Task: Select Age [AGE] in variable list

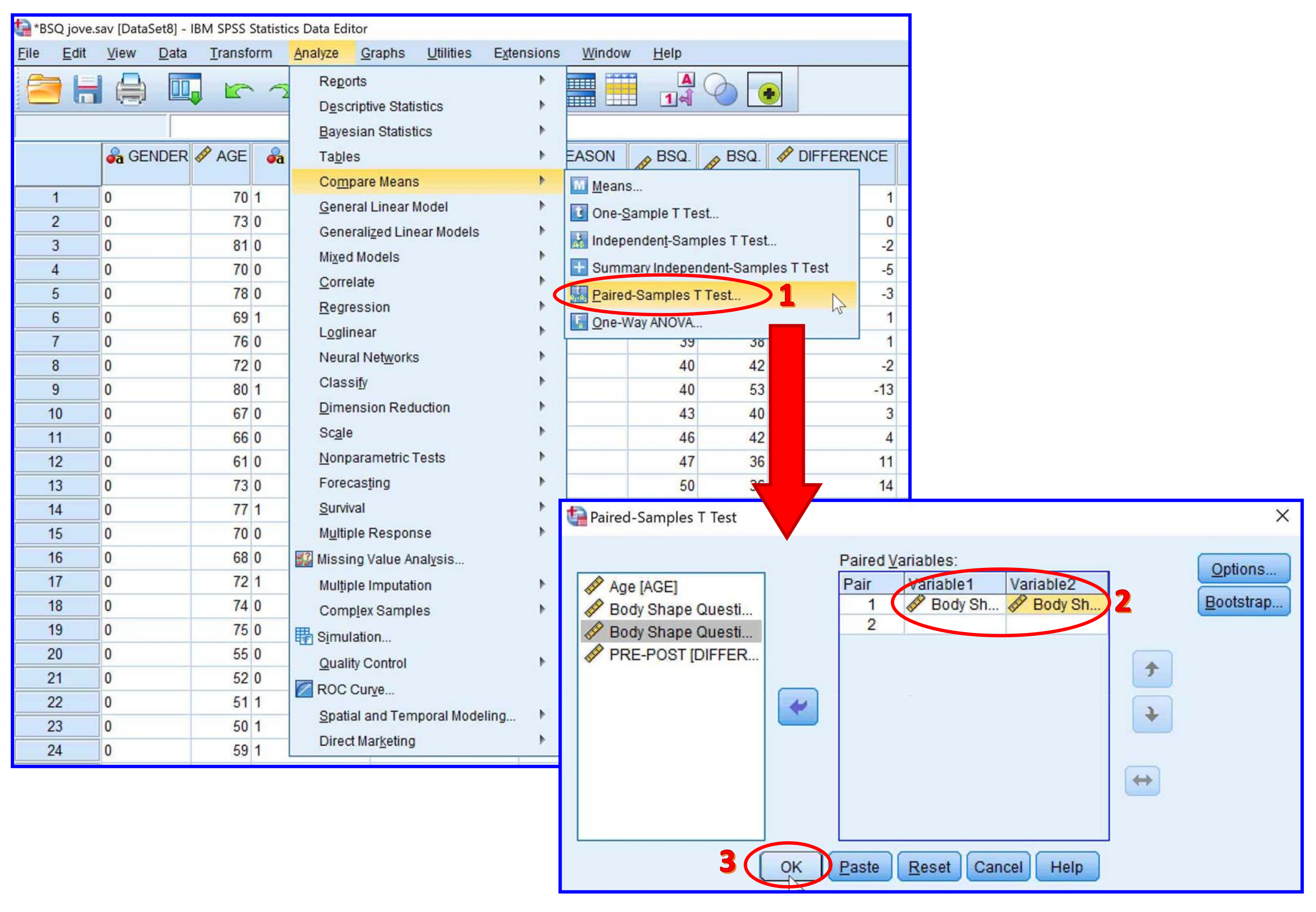Action: pos(643,587)
